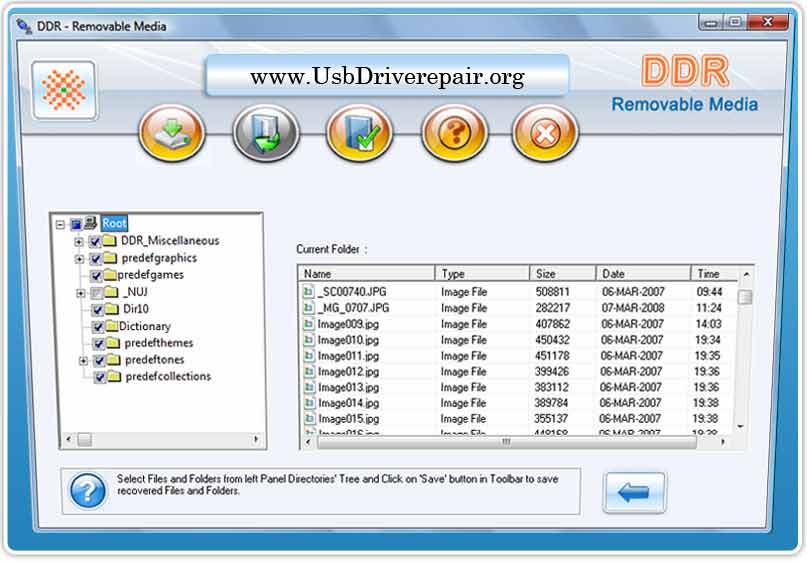Screen dimensions: 807x563
Task: Click the predefgraphics folder icon
Action: 110,257
